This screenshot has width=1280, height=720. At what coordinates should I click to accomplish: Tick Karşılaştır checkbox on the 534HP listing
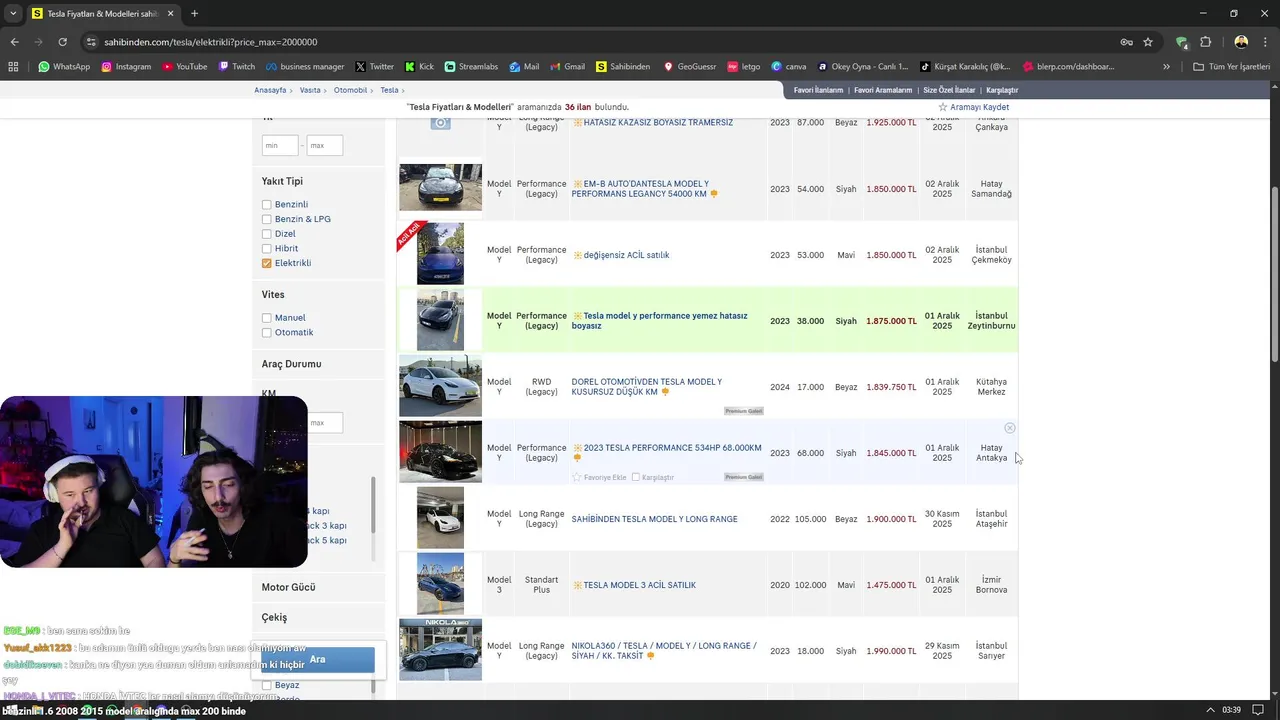(x=636, y=477)
